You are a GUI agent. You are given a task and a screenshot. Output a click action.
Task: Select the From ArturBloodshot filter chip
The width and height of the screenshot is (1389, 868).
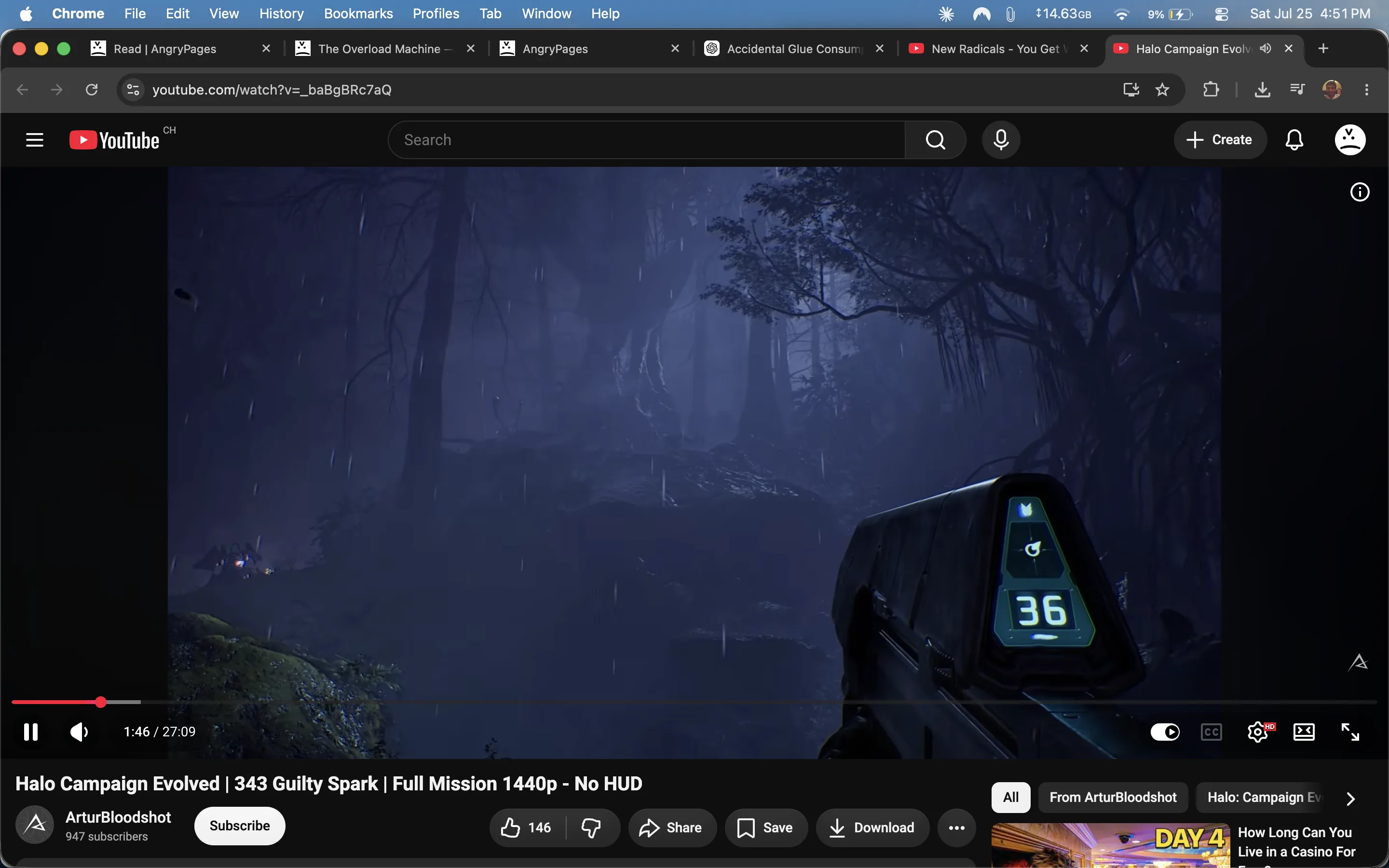(x=1113, y=798)
